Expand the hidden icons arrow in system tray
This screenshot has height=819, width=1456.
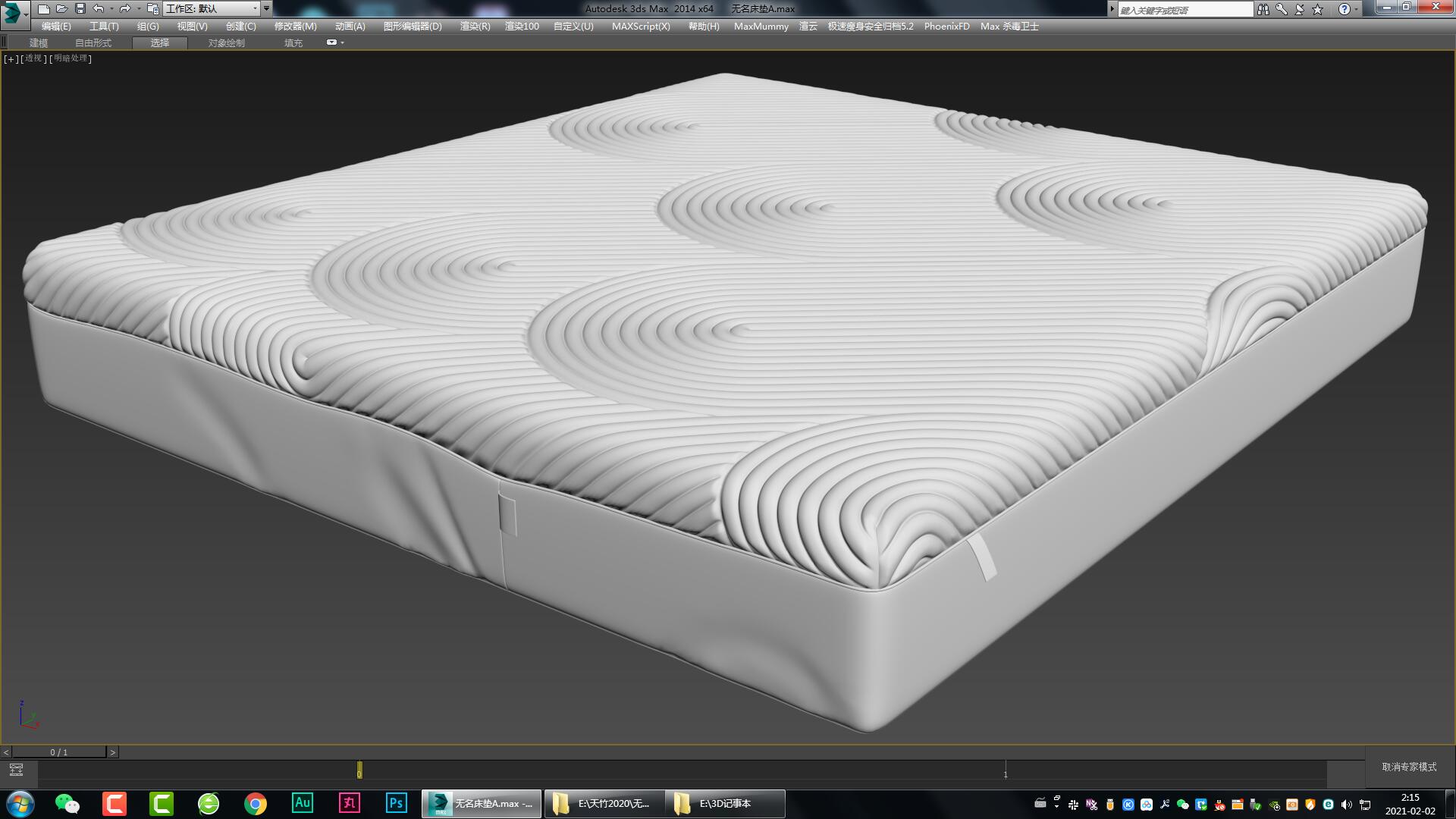(1056, 805)
